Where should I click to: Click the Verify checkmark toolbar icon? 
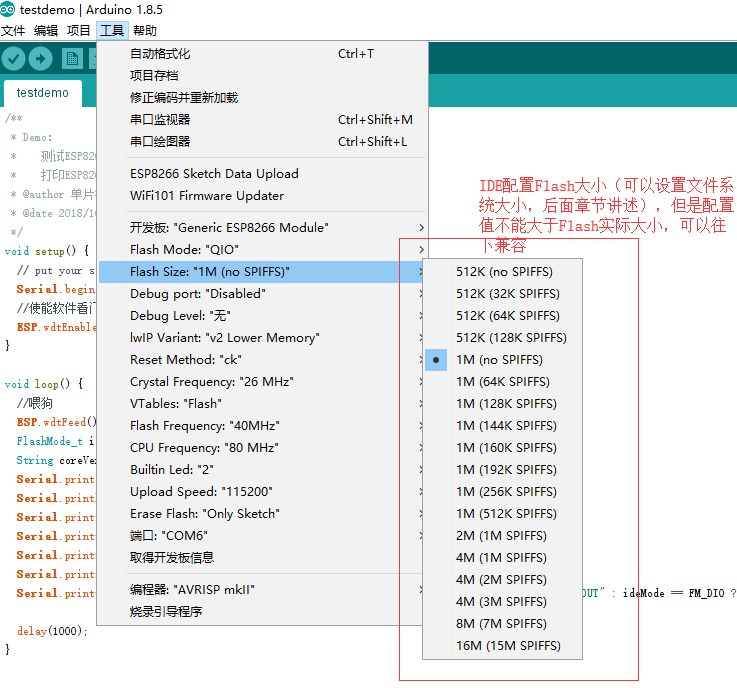[13, 59]
